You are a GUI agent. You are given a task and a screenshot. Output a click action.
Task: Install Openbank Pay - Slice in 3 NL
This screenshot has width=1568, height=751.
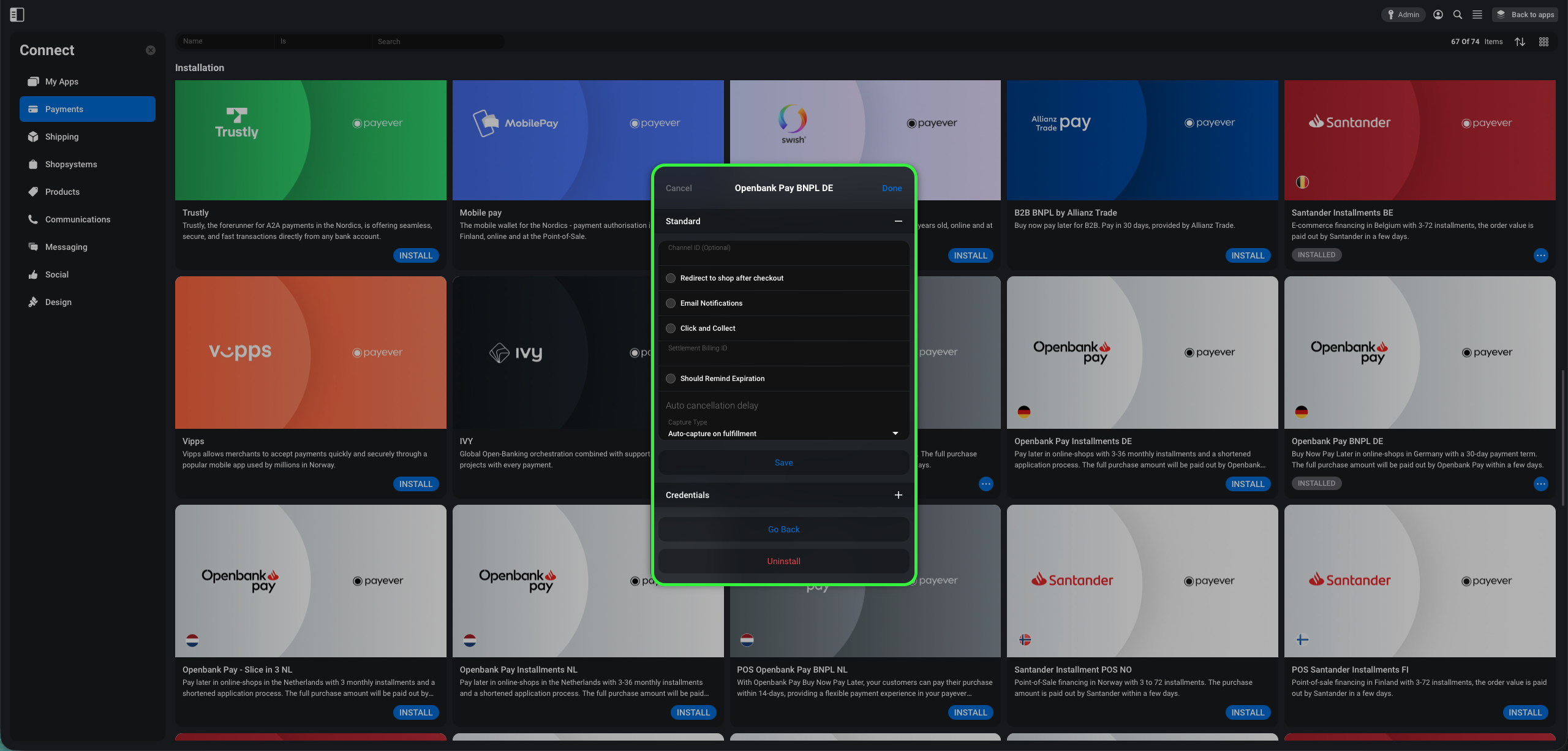[416, 712]
